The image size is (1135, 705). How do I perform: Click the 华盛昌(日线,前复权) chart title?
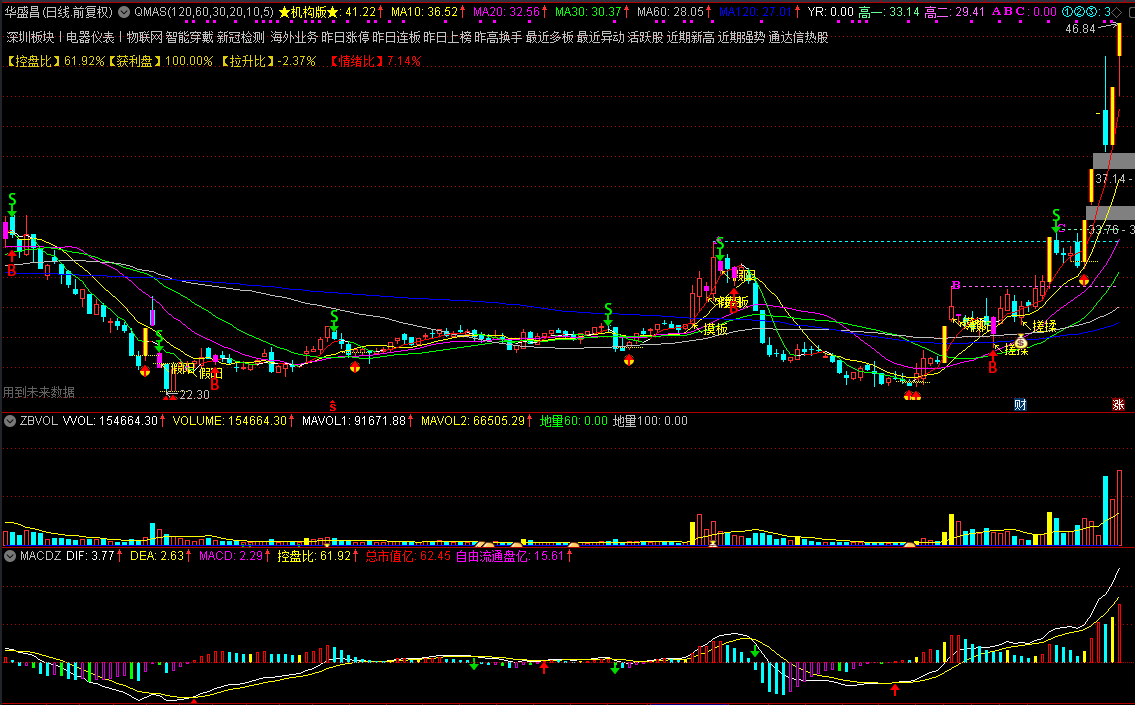tap(59, 12)
